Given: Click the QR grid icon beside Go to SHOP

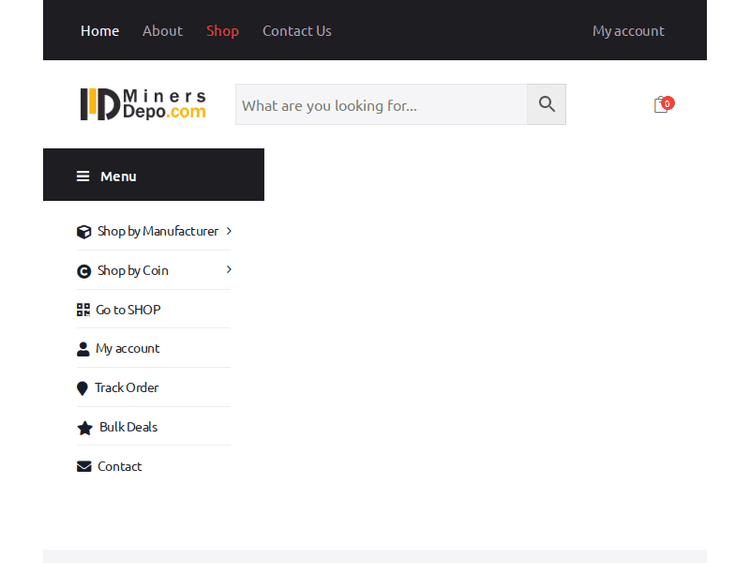Looking at the screenshot, I should tap(83, 310).
